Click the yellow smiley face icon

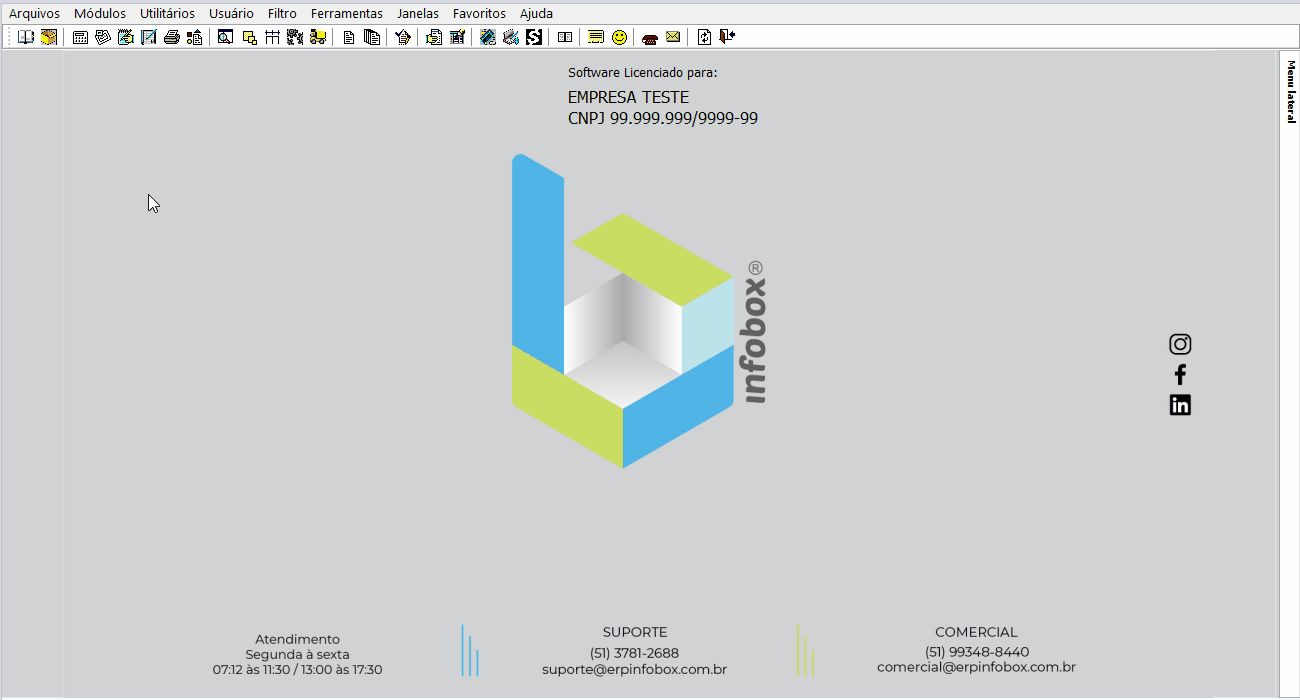click(620, 37)
